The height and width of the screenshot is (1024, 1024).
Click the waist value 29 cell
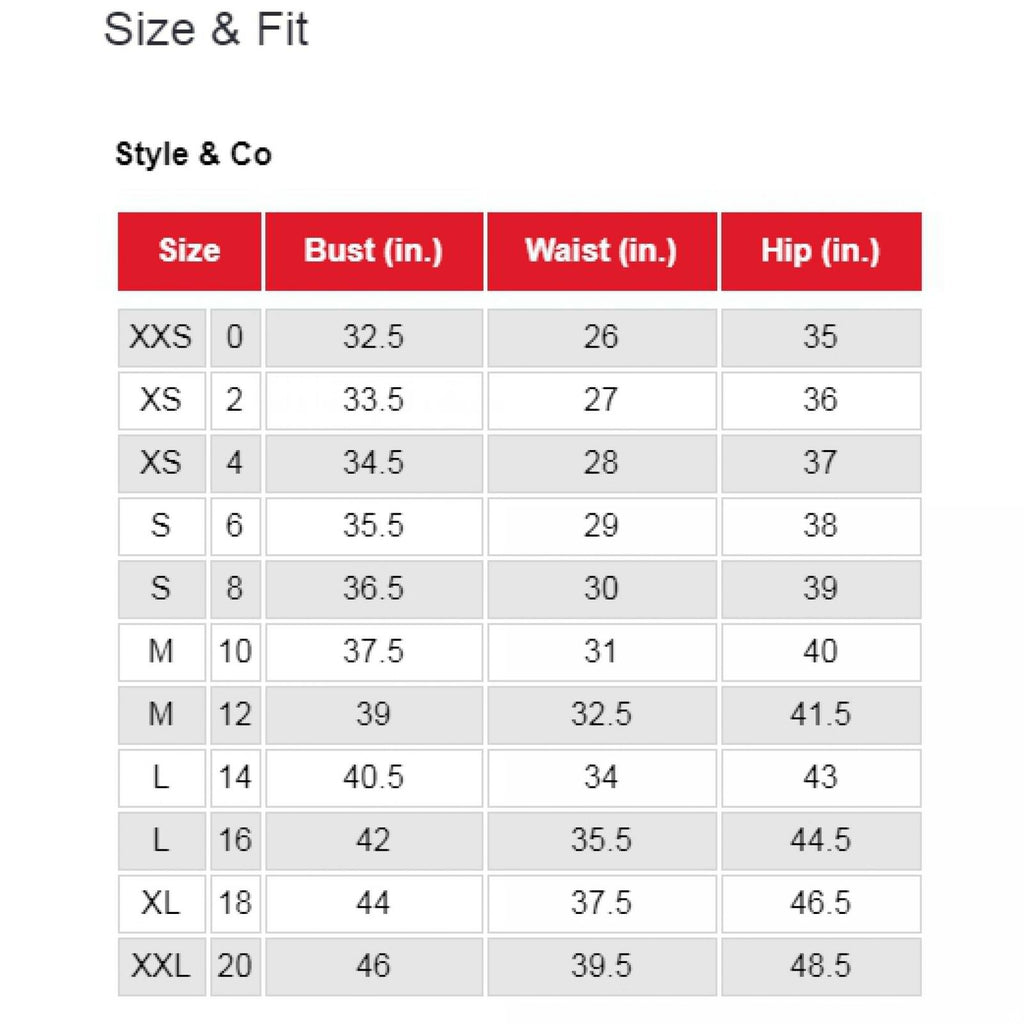pyautogui.click(x=601, y=526)
